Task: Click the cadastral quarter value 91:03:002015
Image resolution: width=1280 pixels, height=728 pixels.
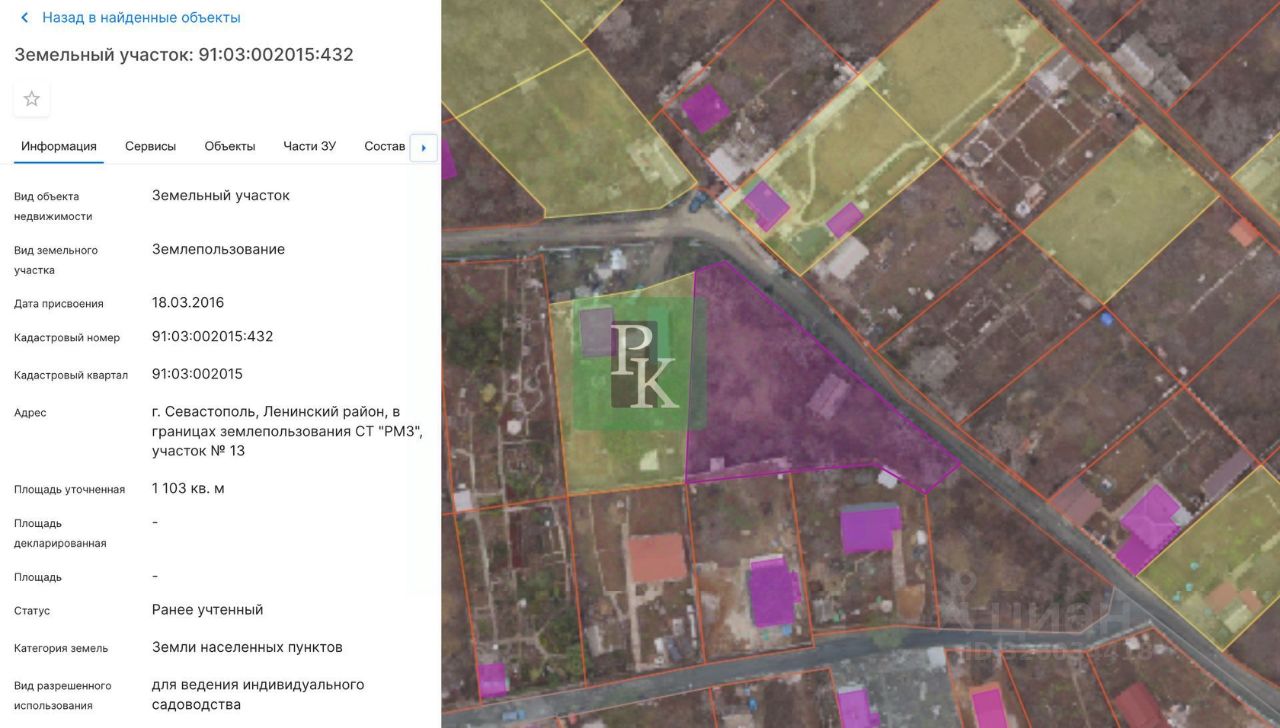Action: pyautogui.click(x=197, y=374)
